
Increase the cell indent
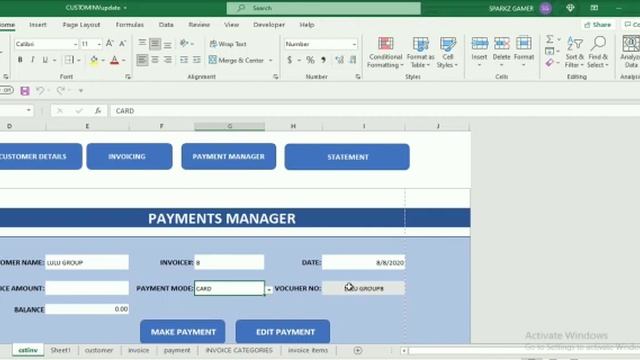(197, 60)
